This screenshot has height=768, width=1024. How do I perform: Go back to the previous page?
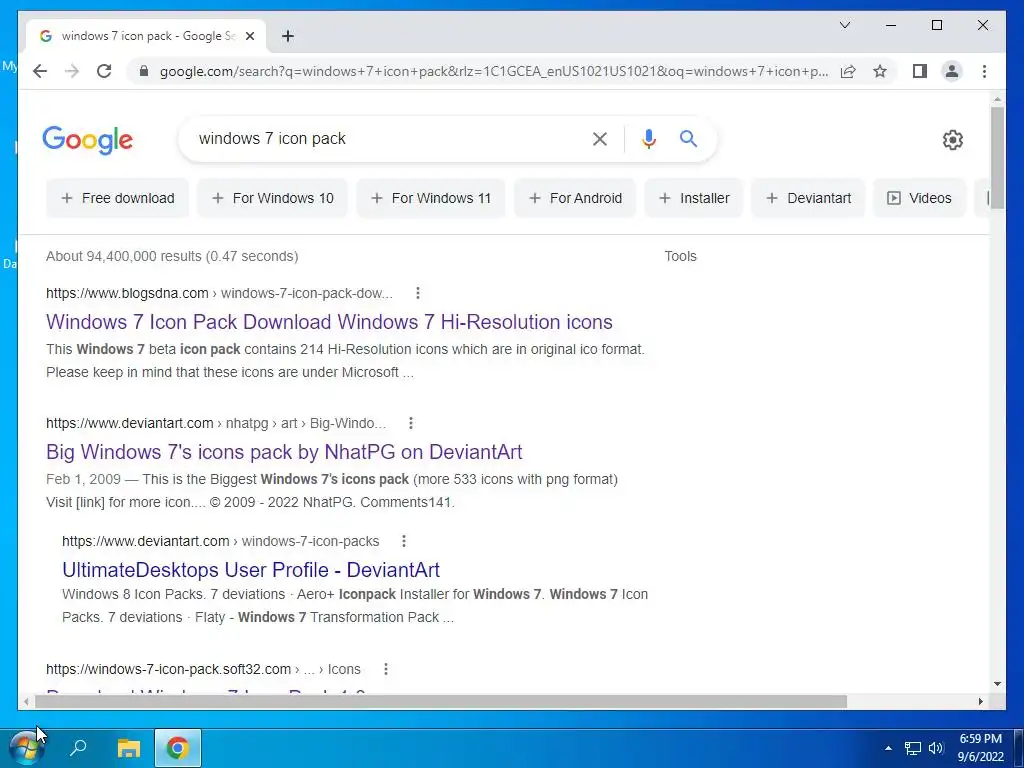coord(40,71)
